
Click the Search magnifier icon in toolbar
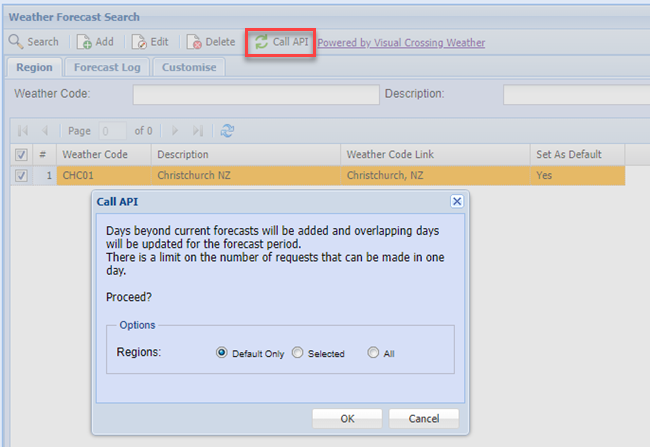pyautogui.click(x=16, y=42)
